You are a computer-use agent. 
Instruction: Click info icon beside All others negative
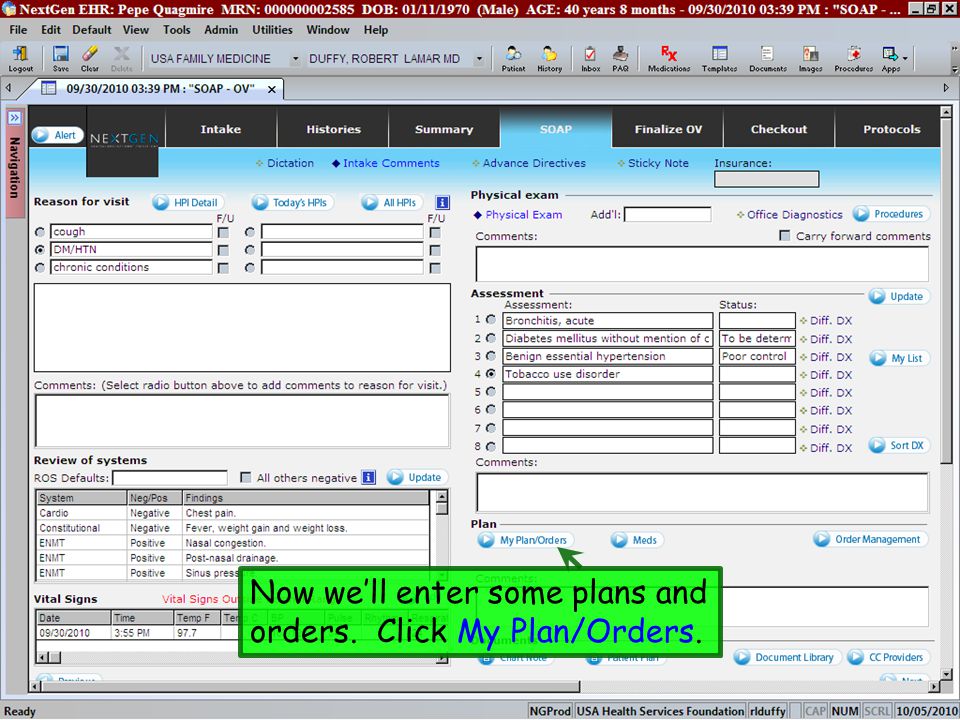tap(369, 478)
